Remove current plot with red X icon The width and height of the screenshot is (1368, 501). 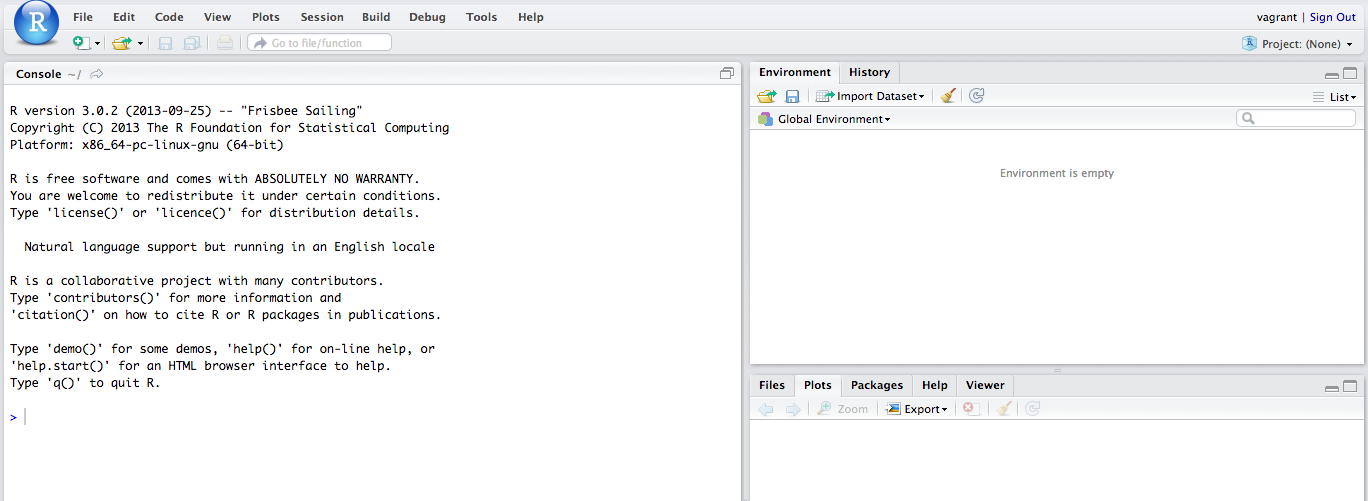970,409
